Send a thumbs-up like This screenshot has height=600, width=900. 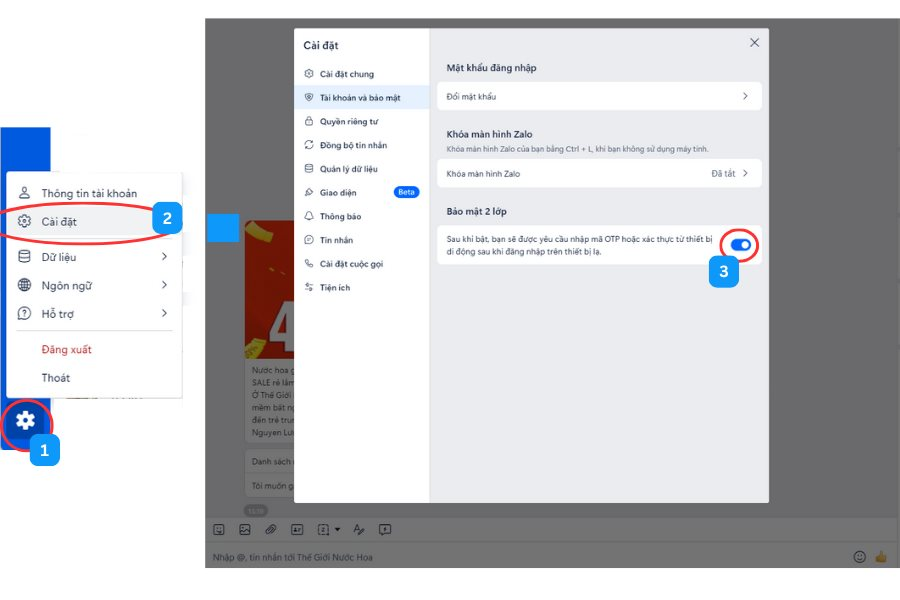click(881, 557)
